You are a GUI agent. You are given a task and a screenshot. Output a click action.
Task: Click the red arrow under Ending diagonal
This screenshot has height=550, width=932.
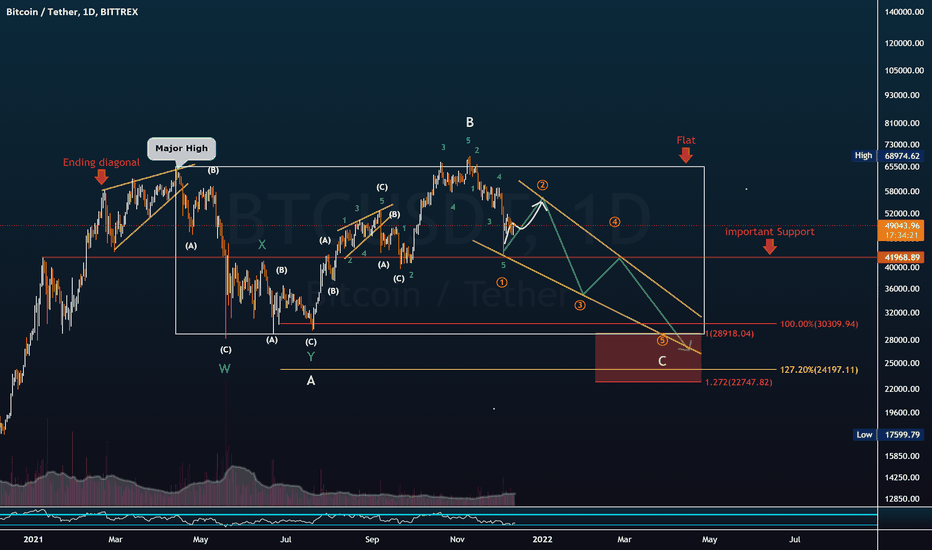coord(101,177)
